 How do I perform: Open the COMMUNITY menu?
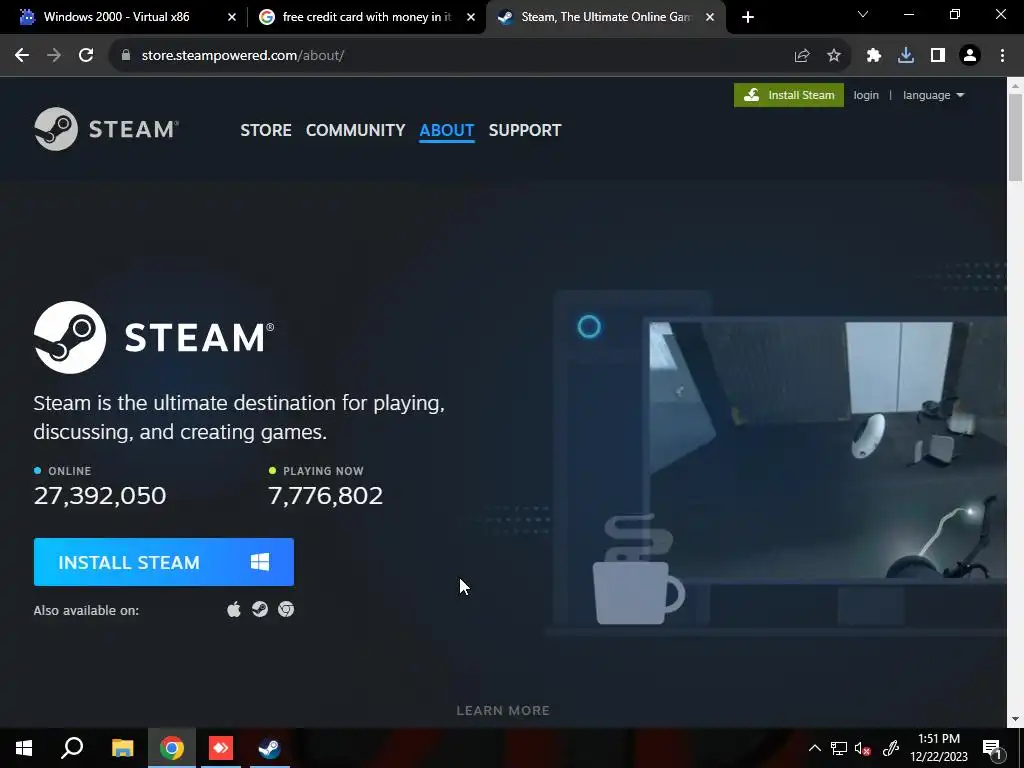tap(355, 130)
